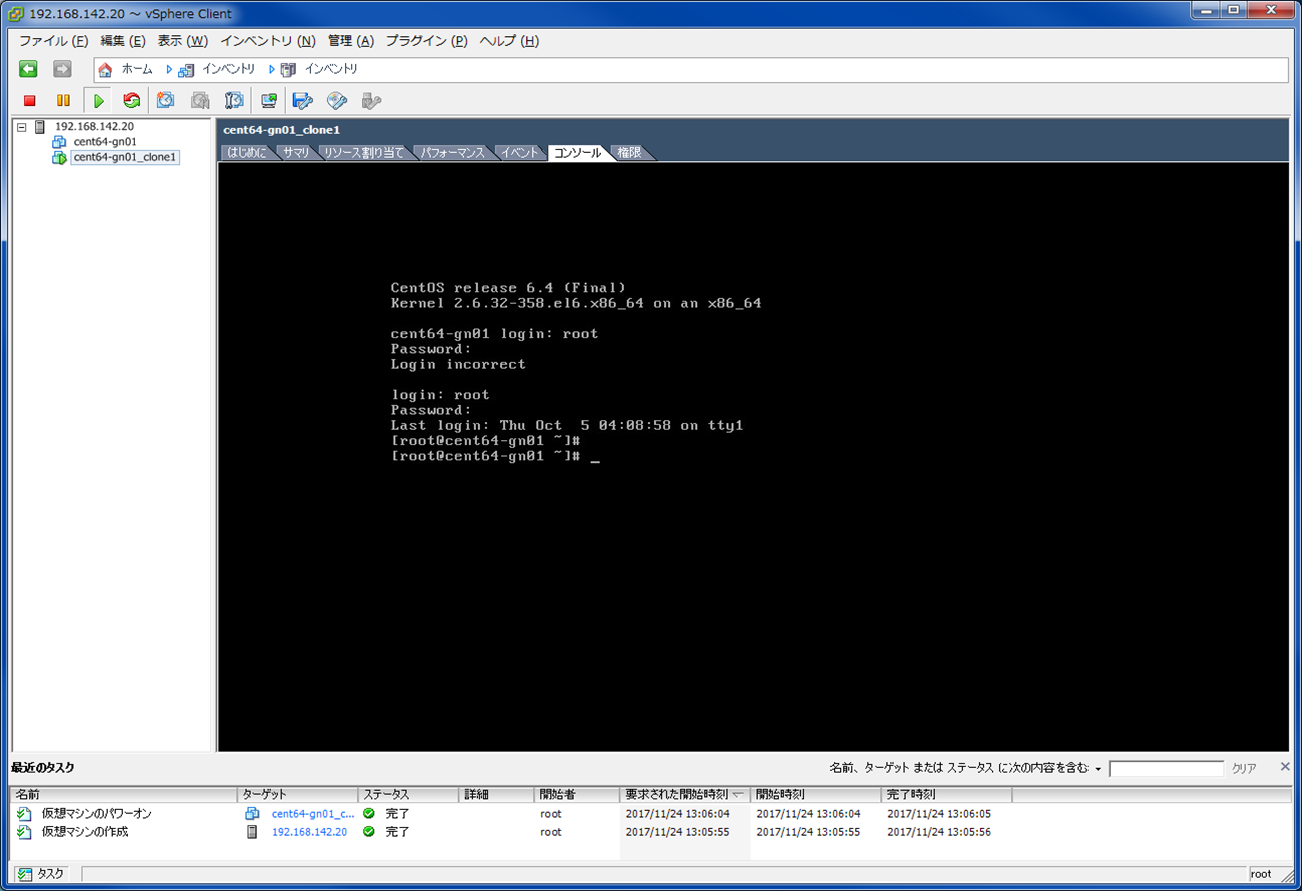Sort tasks by 開始者 column header

577,794
